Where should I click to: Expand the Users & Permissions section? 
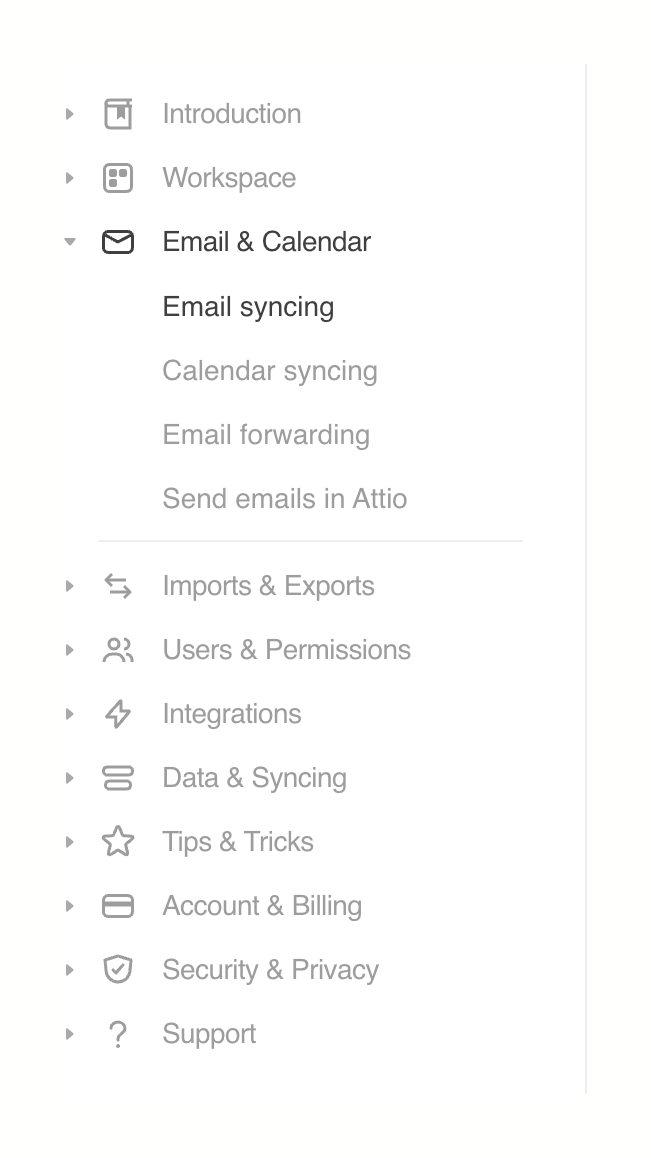[x=69, y=649]
